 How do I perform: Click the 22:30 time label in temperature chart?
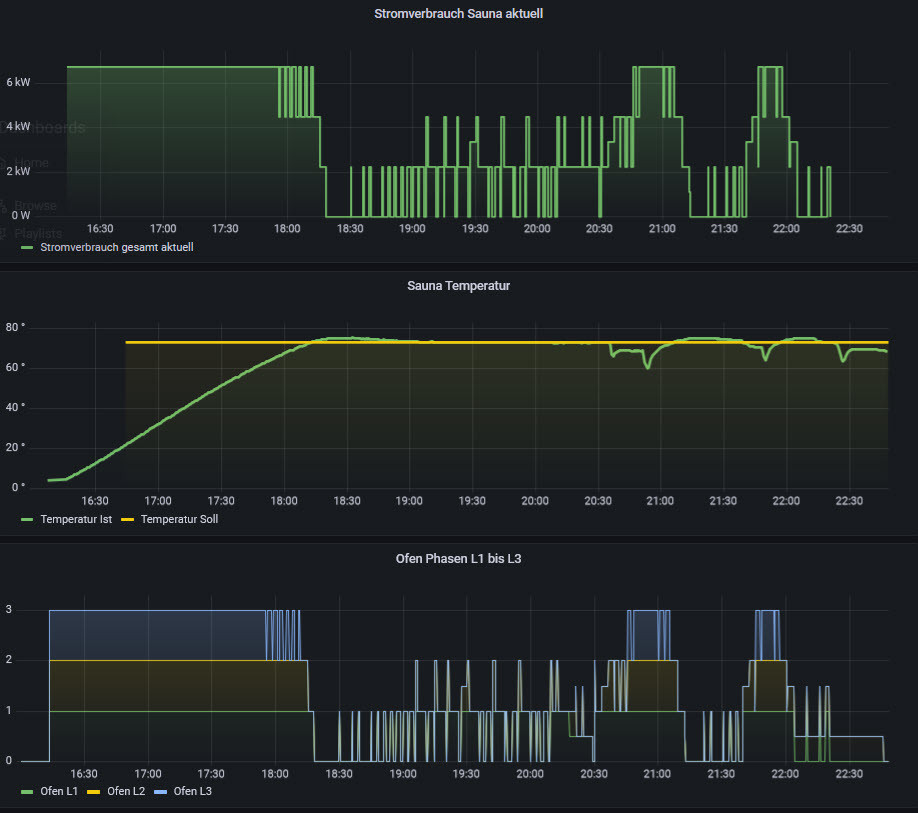click(849, 501)
